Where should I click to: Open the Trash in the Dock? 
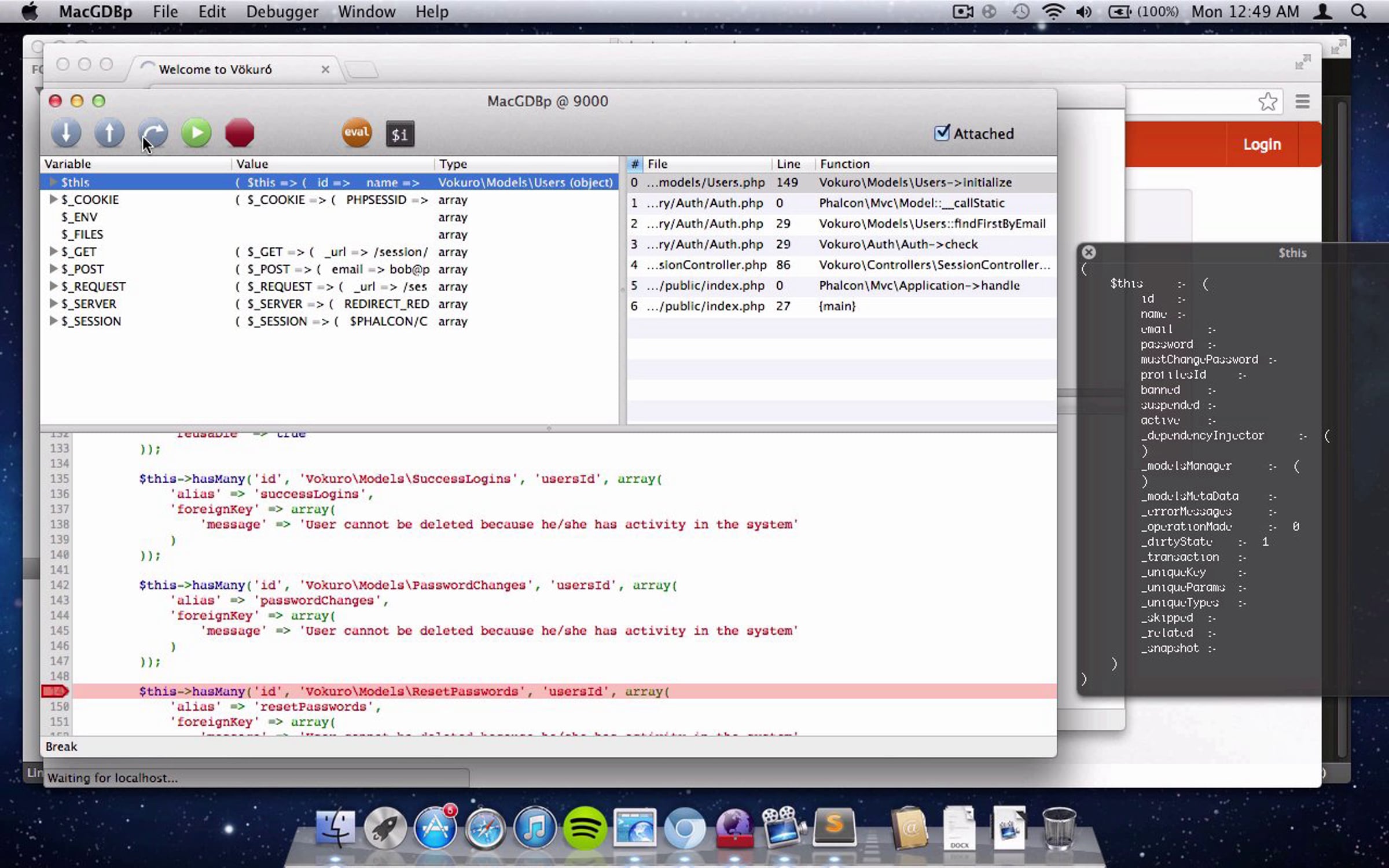(1059, 828)
